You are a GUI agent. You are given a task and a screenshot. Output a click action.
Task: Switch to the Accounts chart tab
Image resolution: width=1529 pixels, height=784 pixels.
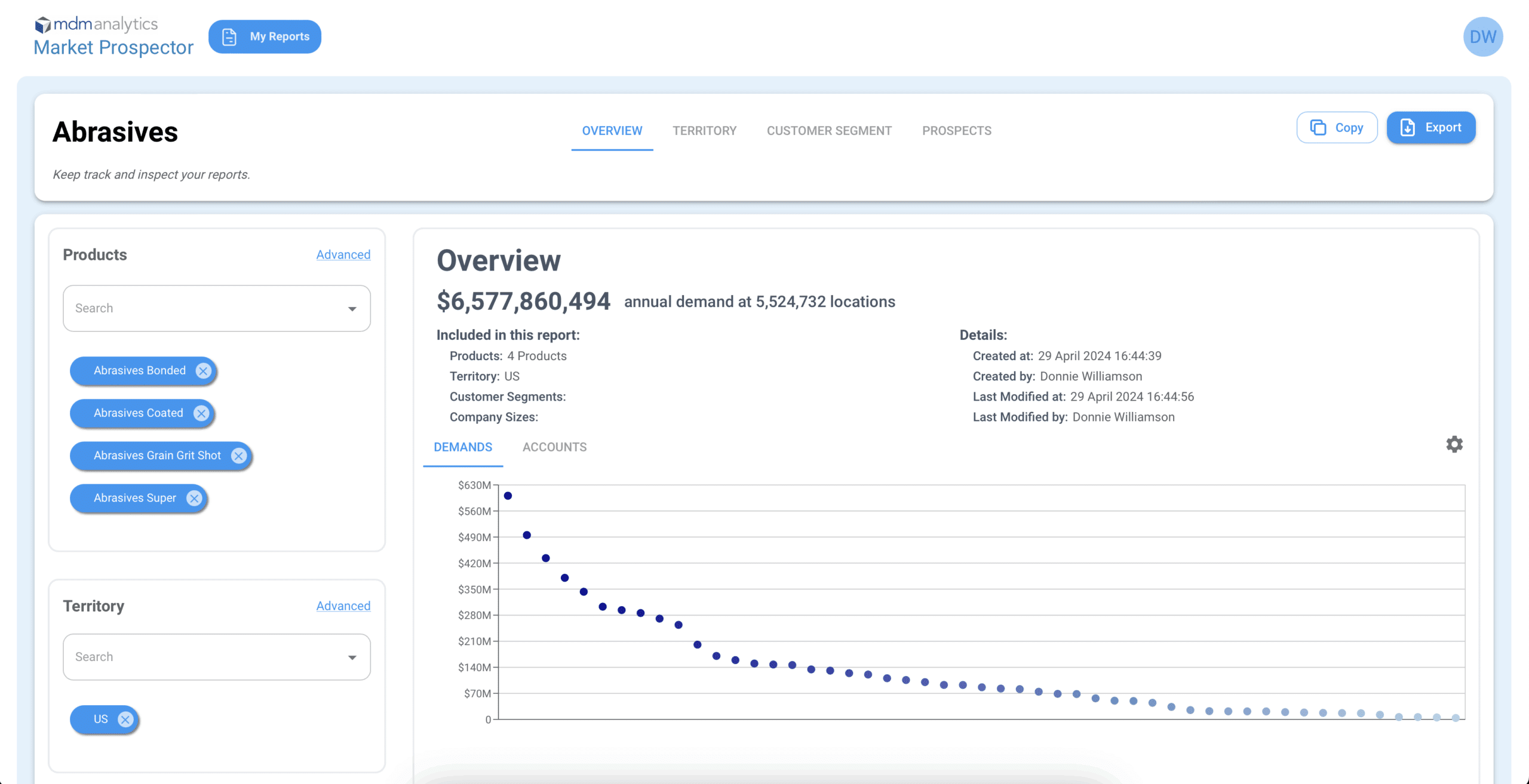554,447
